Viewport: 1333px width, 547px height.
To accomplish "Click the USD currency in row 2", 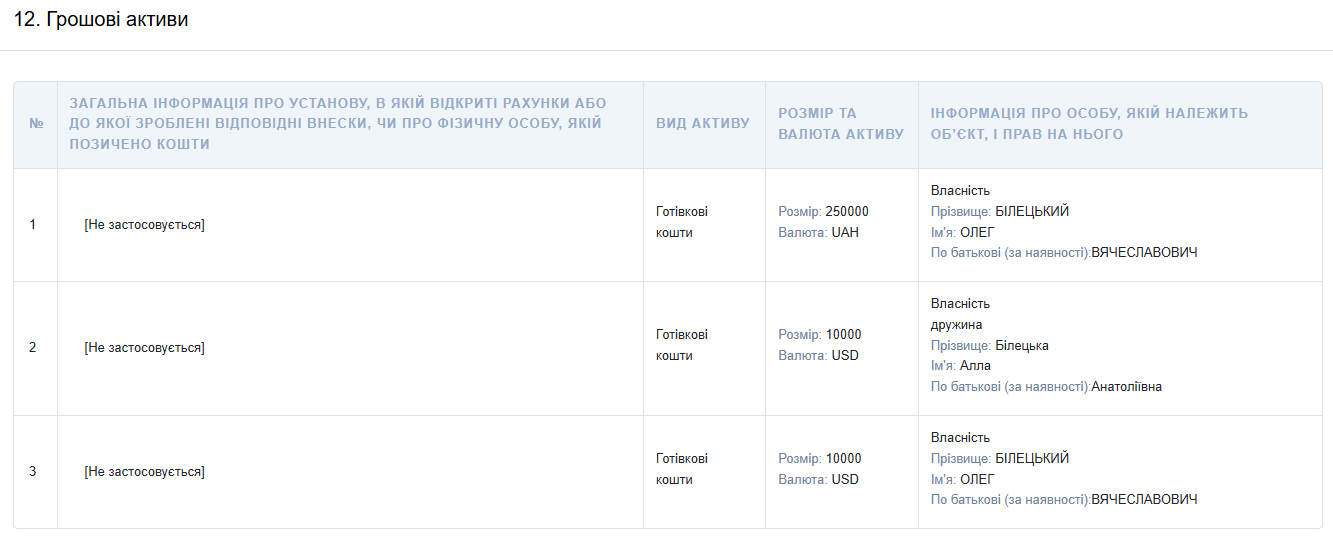I will pos(845,356).
